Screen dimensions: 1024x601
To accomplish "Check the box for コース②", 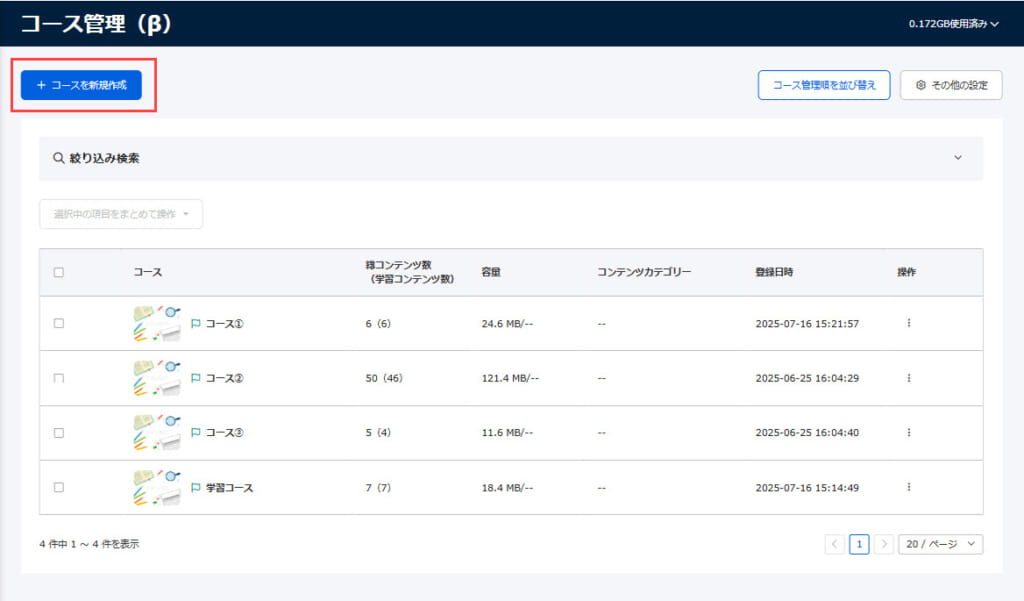I will (x=59, y=378).
